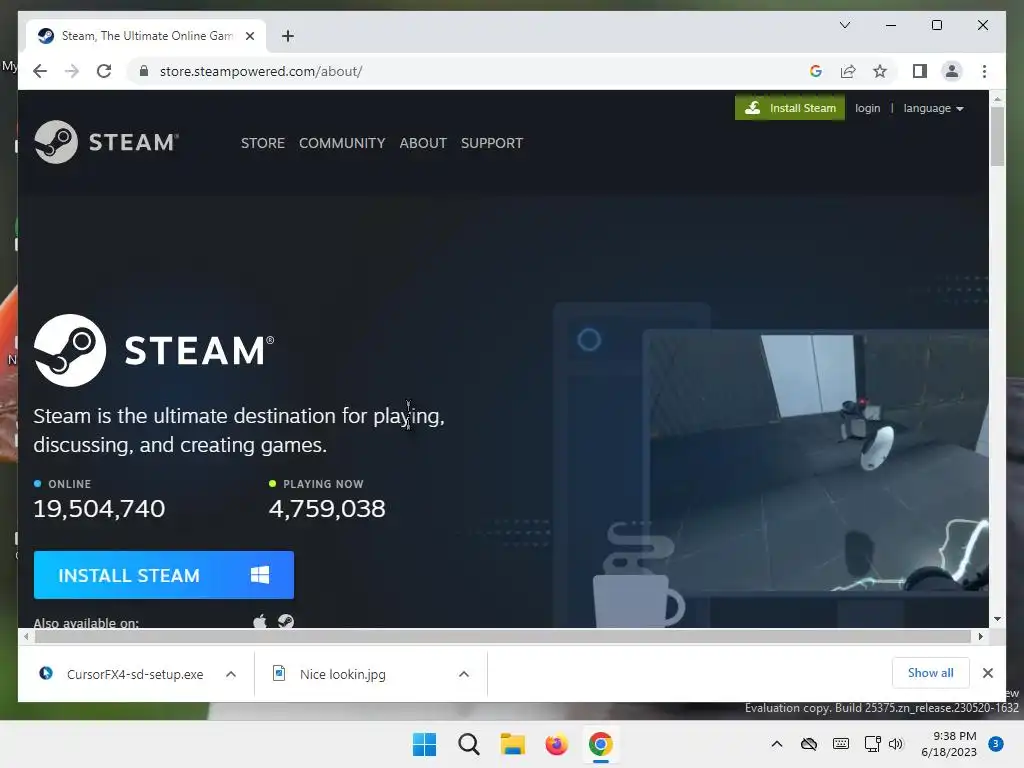Select the Steam, The Ultimate Online Game tab
This screenshot has width=1024, height=768.
point(146,36)
